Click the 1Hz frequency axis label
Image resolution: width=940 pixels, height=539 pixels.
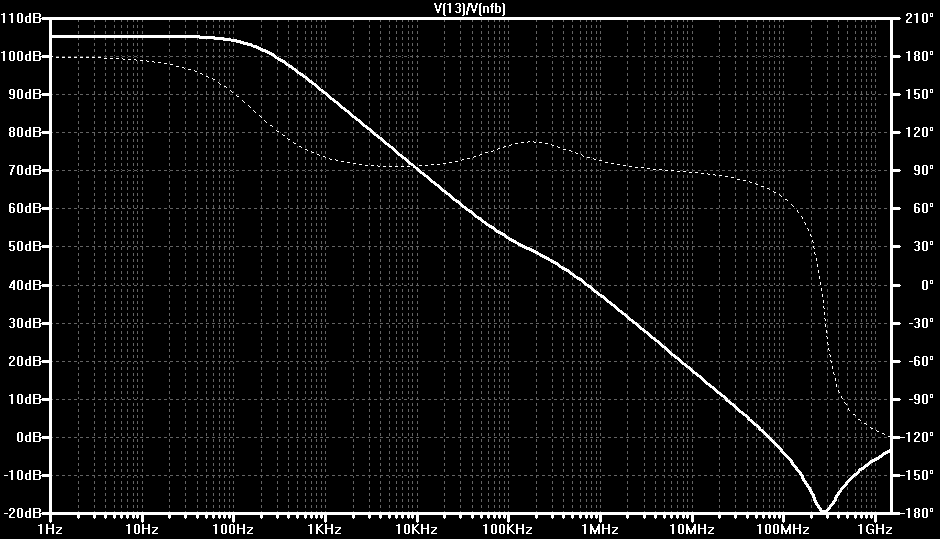50,529
